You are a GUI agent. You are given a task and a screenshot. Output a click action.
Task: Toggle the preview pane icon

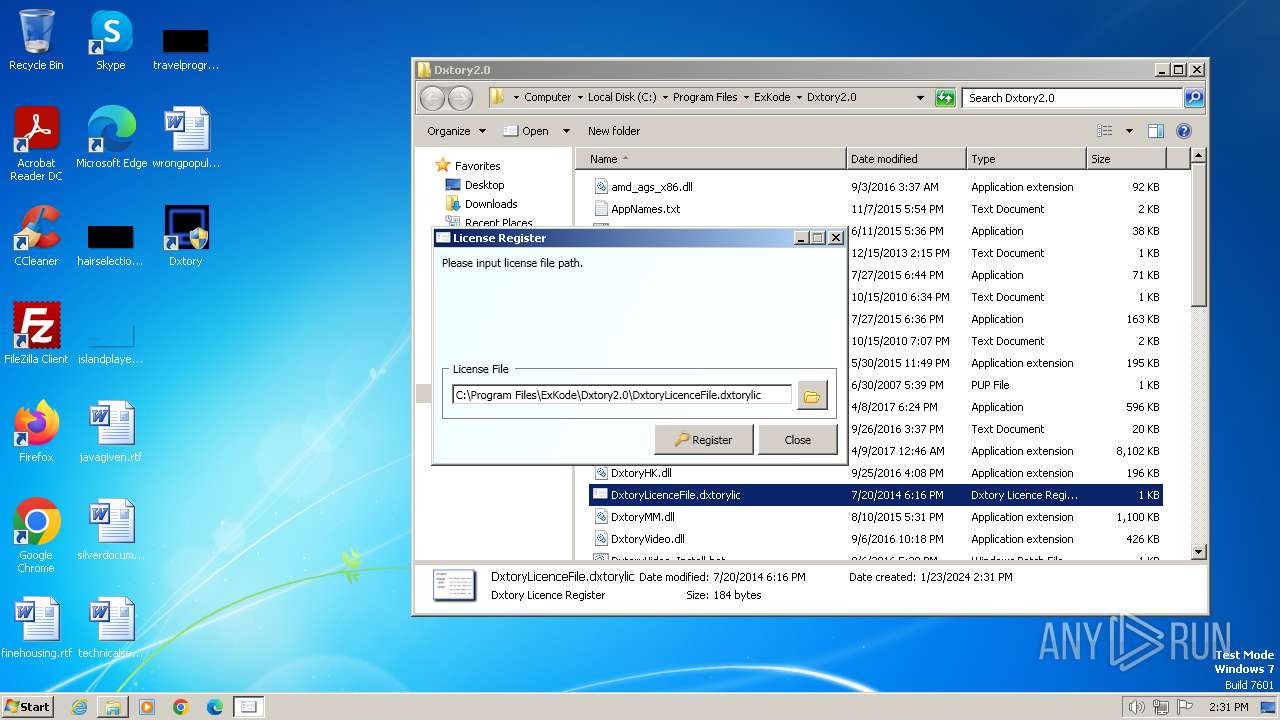[x=1156, y=131]
